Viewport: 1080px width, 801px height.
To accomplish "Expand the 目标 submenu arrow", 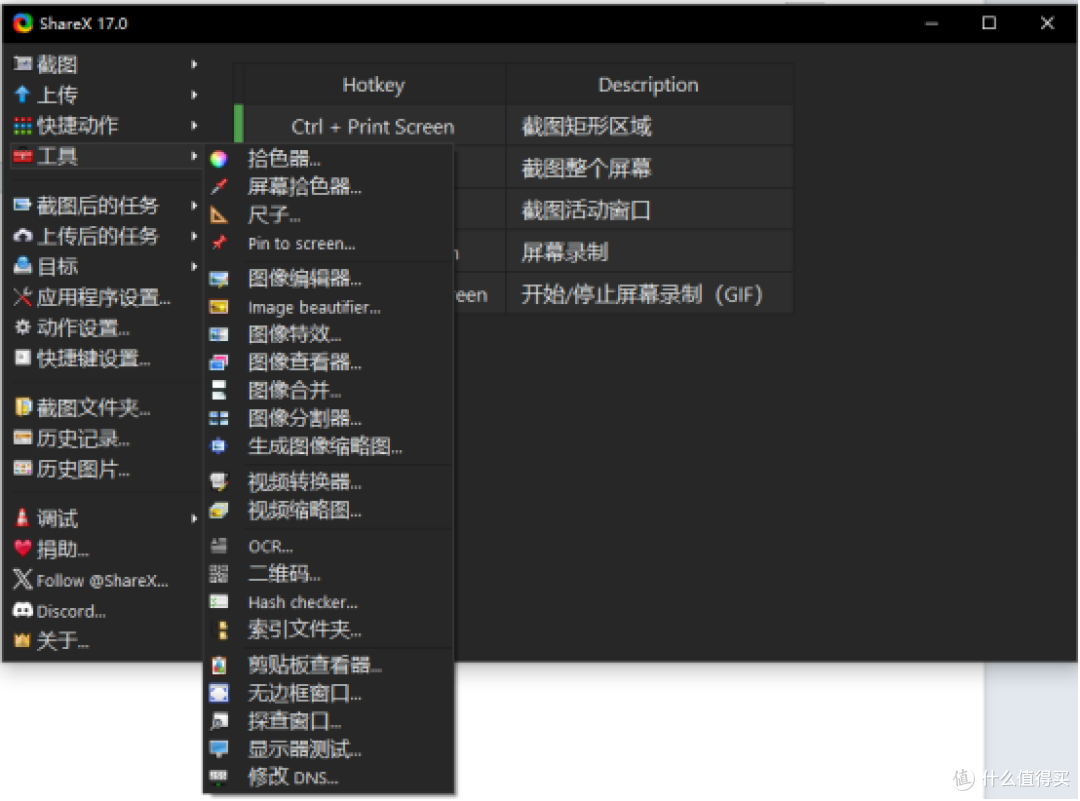I will click(194, 267).
